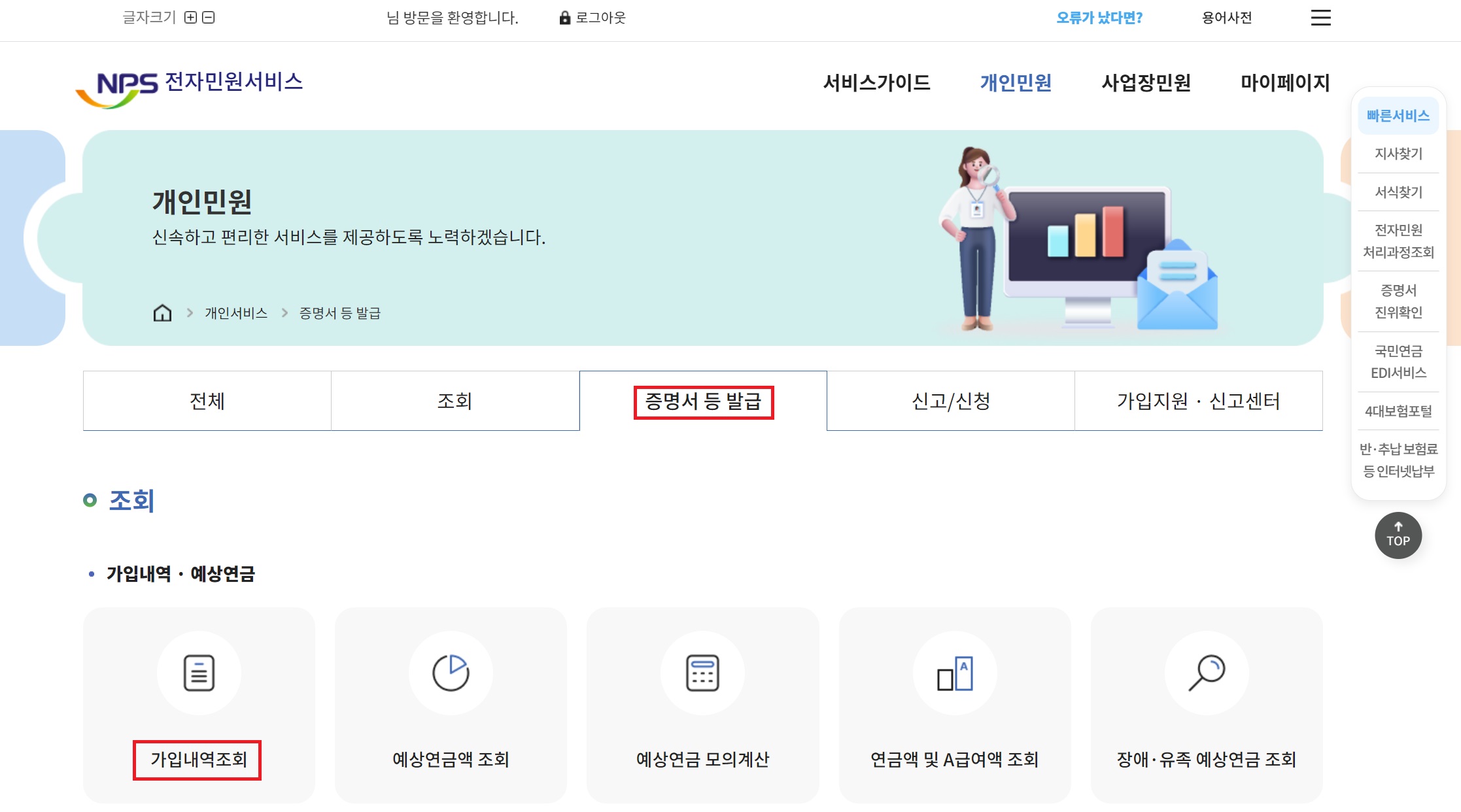Switch to the 조회 tab

click(455, 401)
